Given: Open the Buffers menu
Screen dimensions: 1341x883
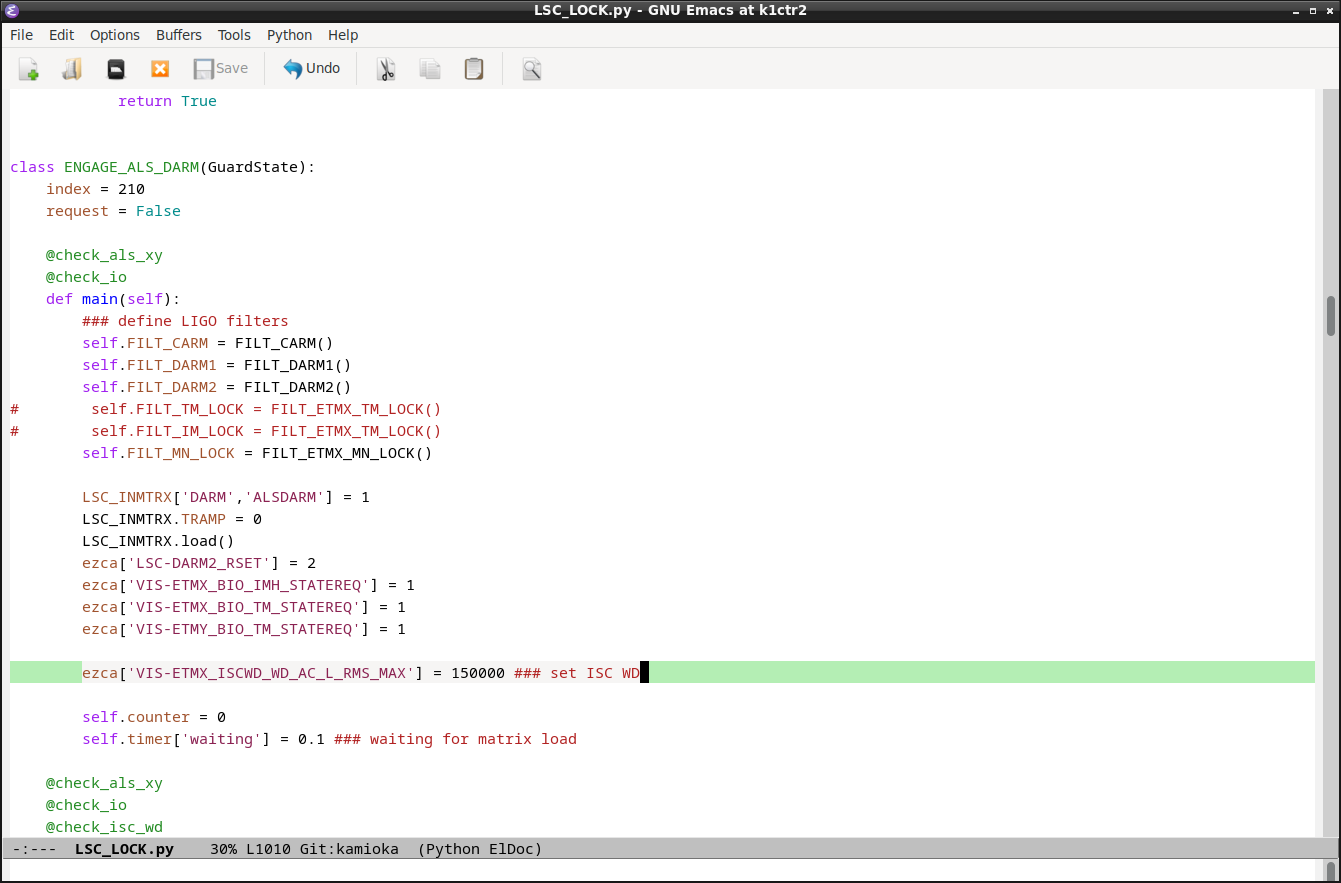Looking at the screenshot, I should point(179,35).
